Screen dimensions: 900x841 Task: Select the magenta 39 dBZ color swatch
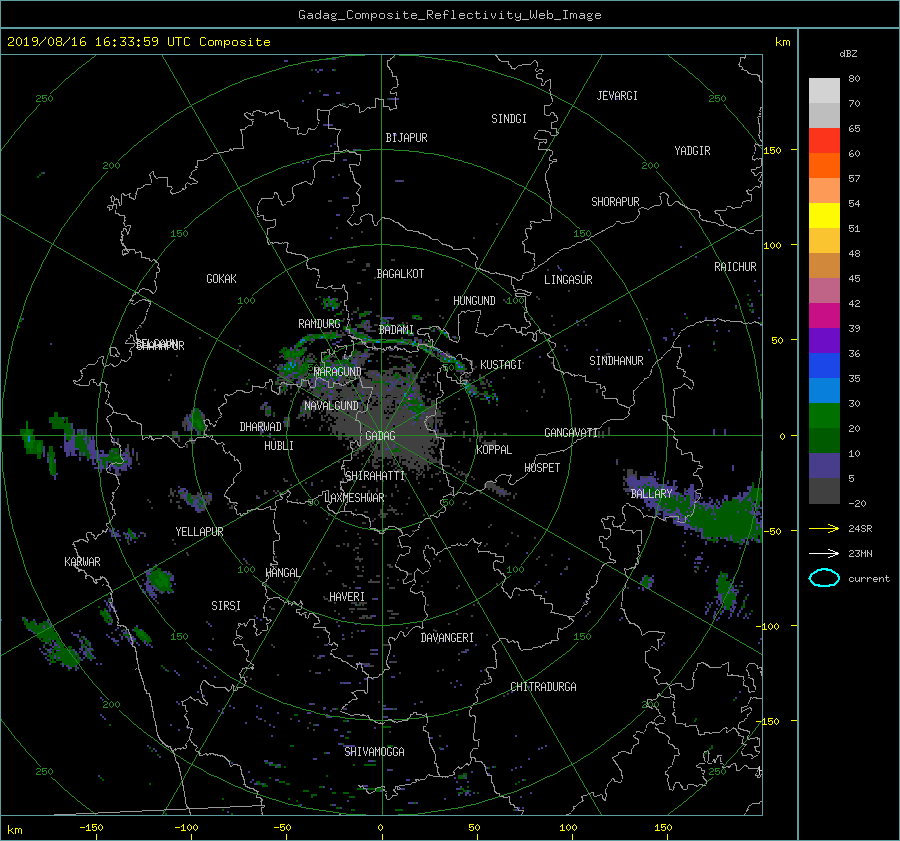(824, 316)
